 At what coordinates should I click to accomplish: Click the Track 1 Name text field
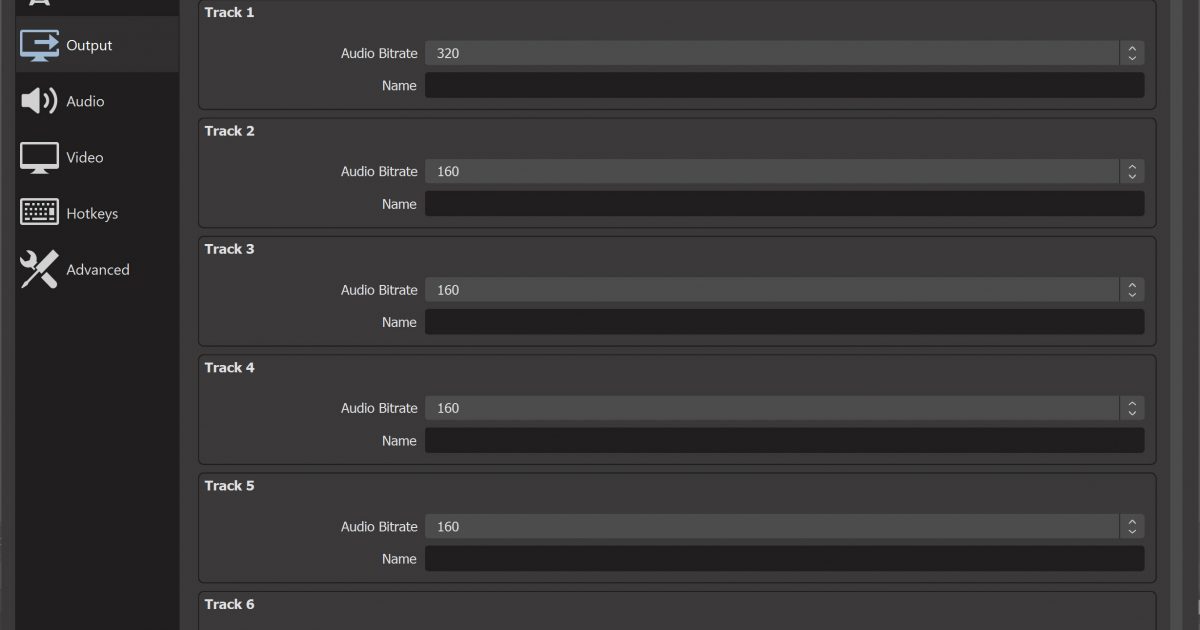click(784, 86)
